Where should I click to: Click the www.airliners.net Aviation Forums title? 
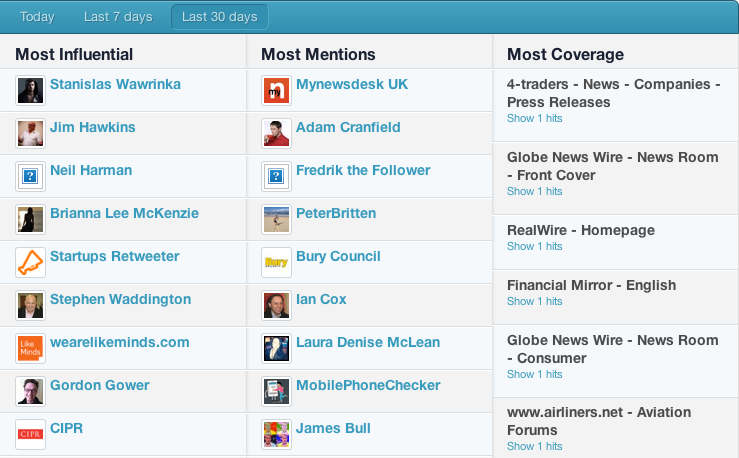click(599, 421)
